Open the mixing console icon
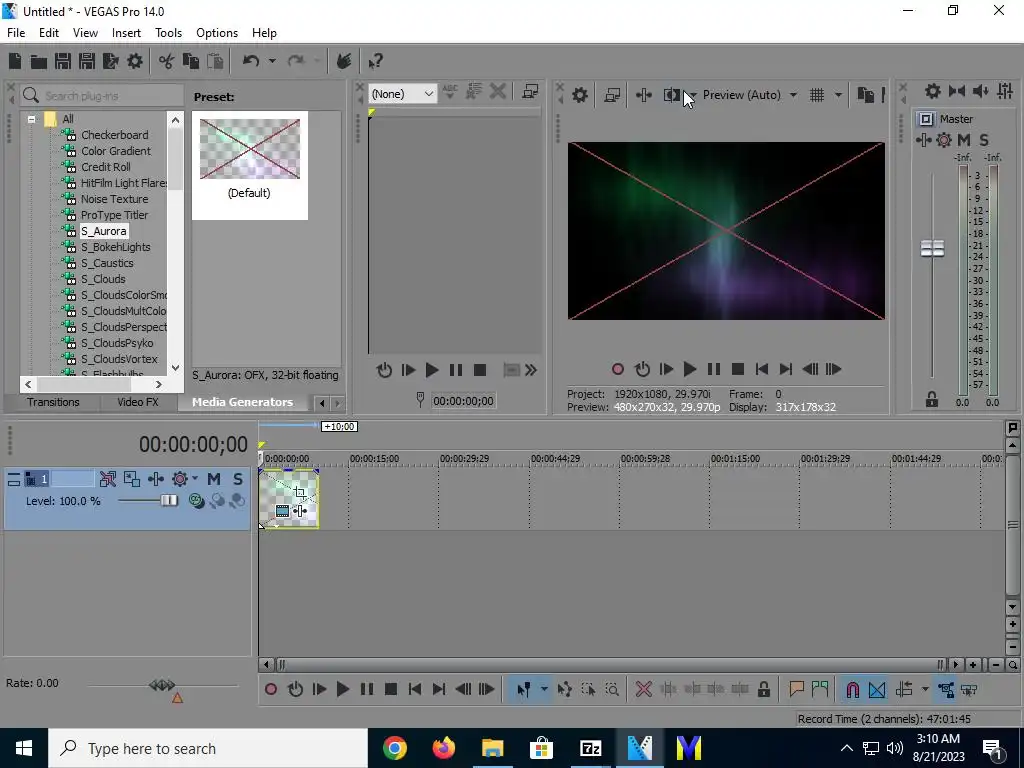Viewport: 1024px width, 768px height. click(x=1005, y=91)
